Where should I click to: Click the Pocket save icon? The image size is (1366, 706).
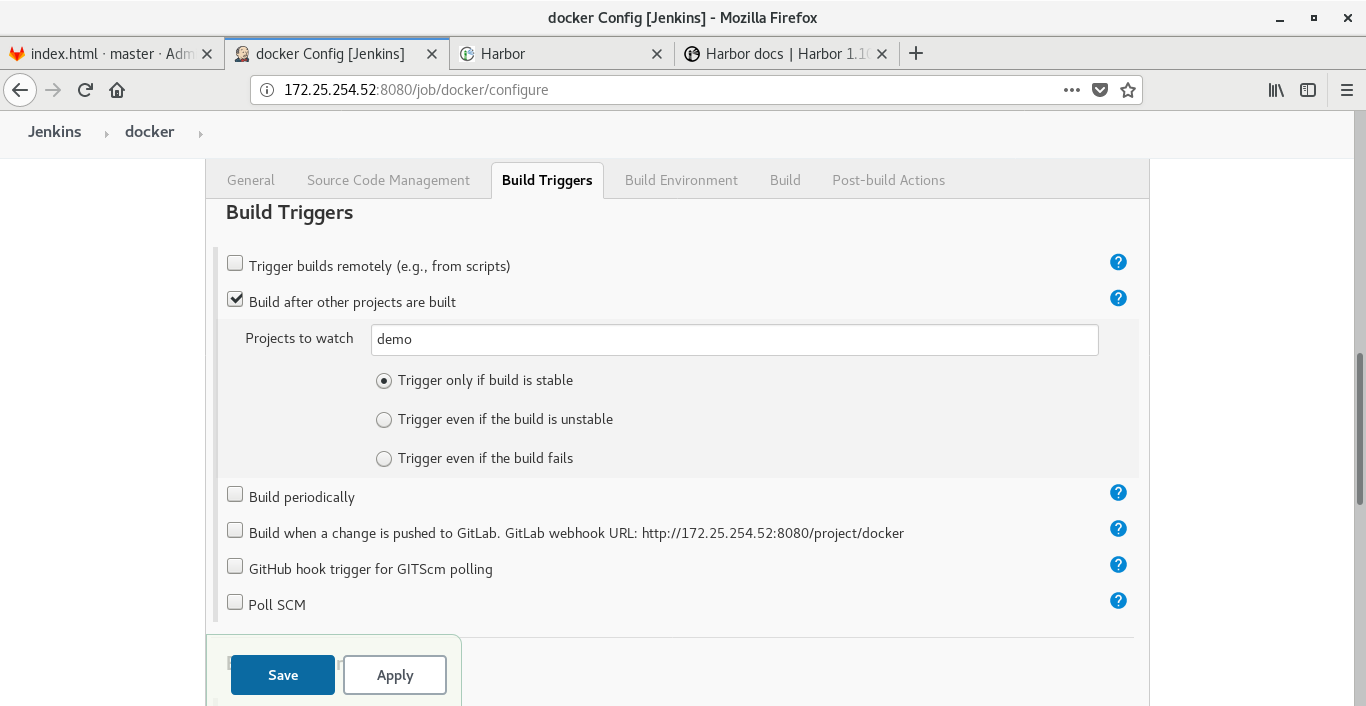[1100, 90]
